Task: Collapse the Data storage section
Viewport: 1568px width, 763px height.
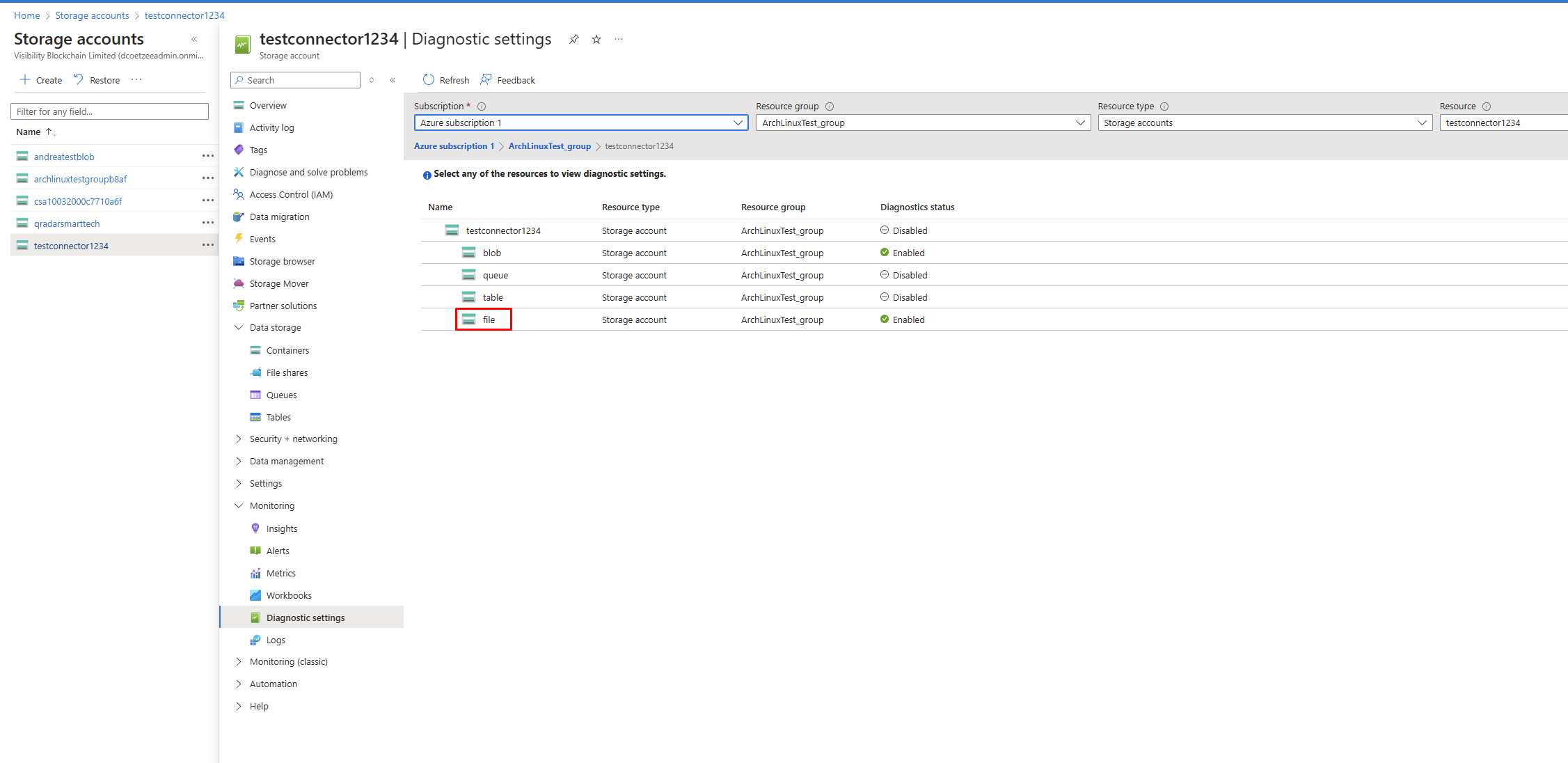Action: click(x=239, y=328)
